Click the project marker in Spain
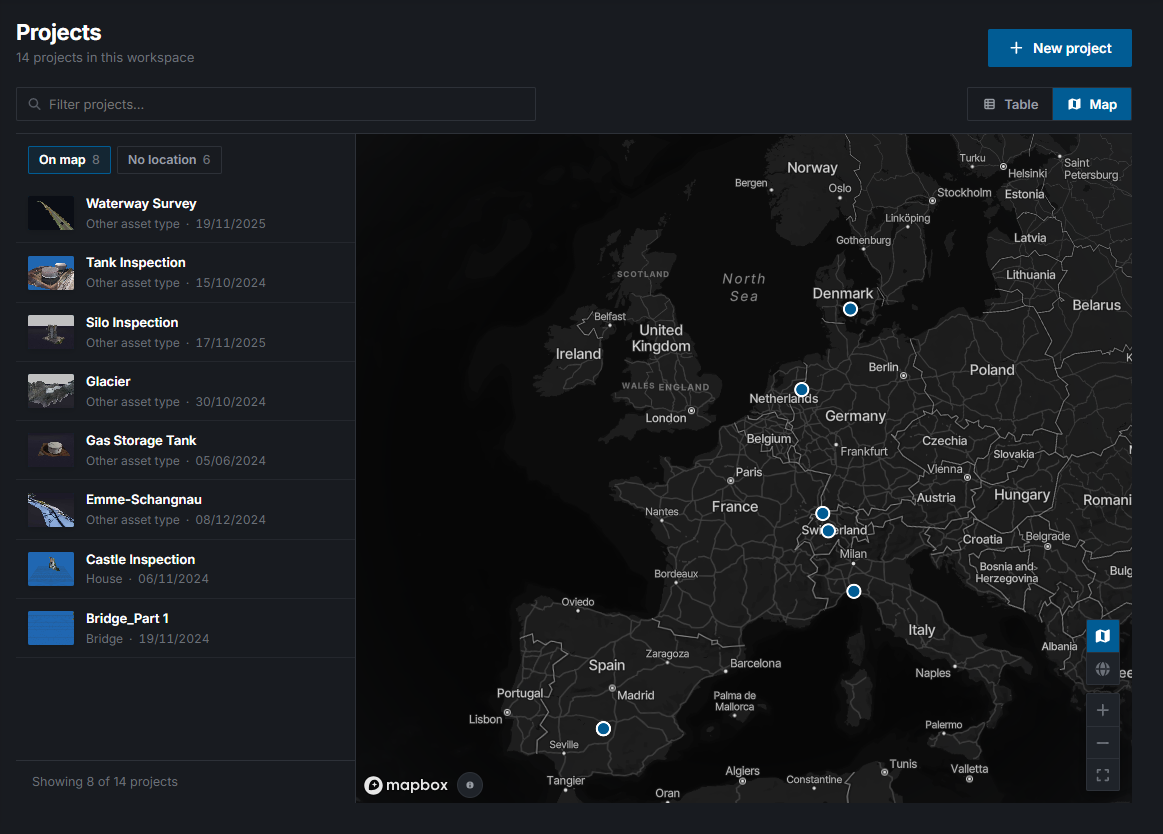Screen dimensions: 1163x834 603,729
